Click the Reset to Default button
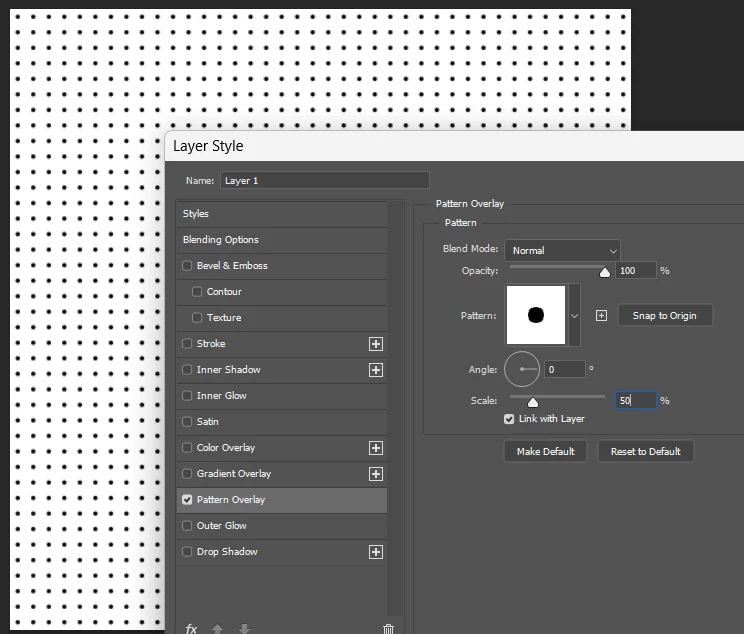 click(645, 451)
